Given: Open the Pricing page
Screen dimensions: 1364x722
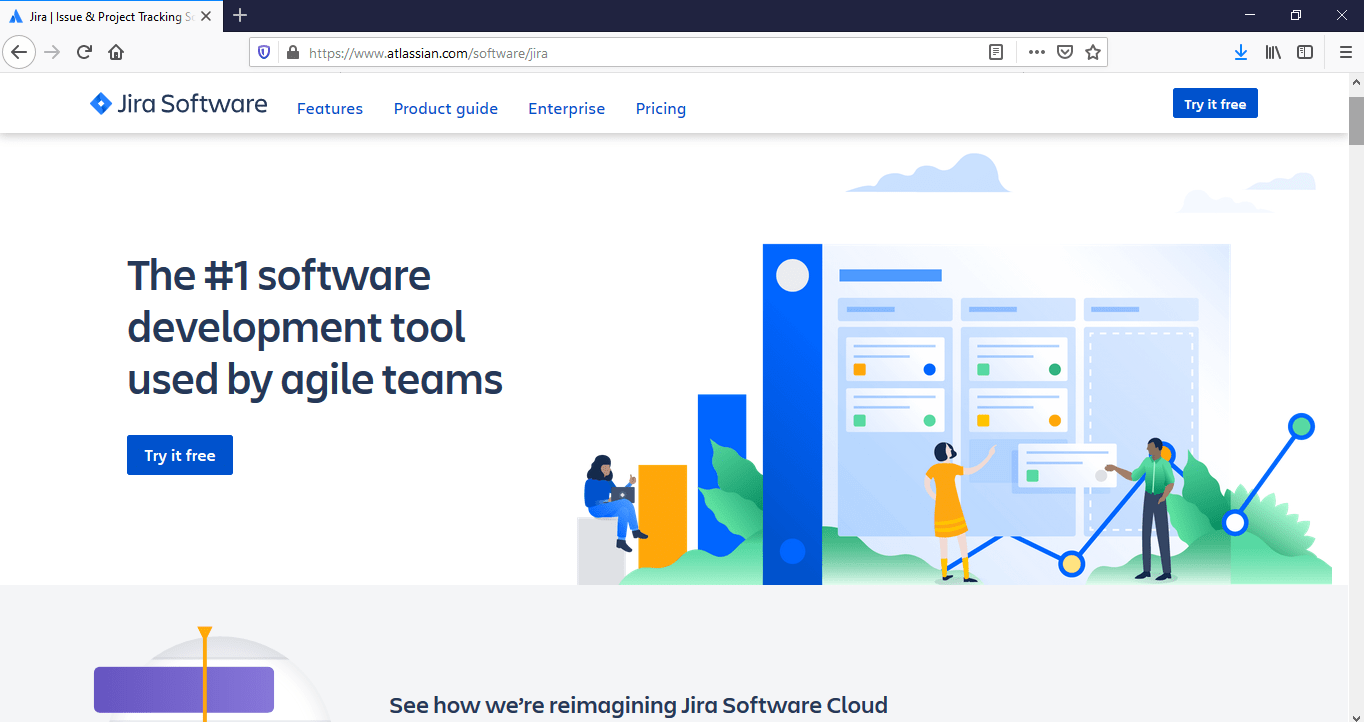Looking at the screenshot, I should tap(661, 108).
